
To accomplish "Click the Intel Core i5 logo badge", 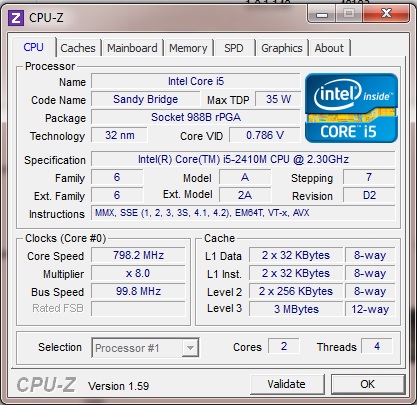I will tap(351, 108).
